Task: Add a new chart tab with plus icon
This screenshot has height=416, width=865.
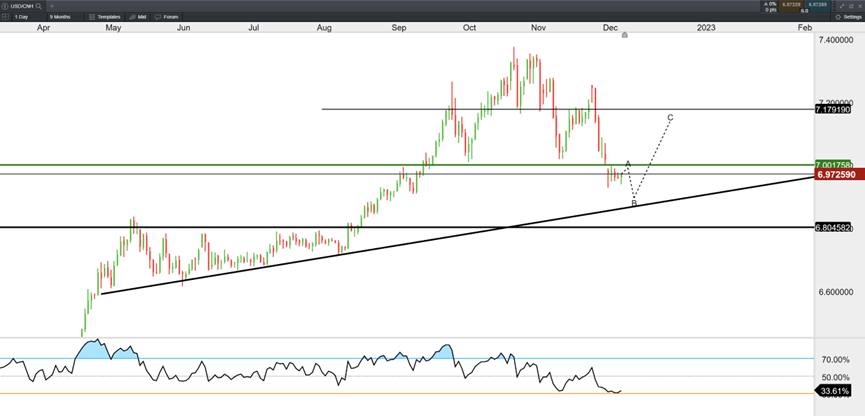Action: click(x=52, y=6)
